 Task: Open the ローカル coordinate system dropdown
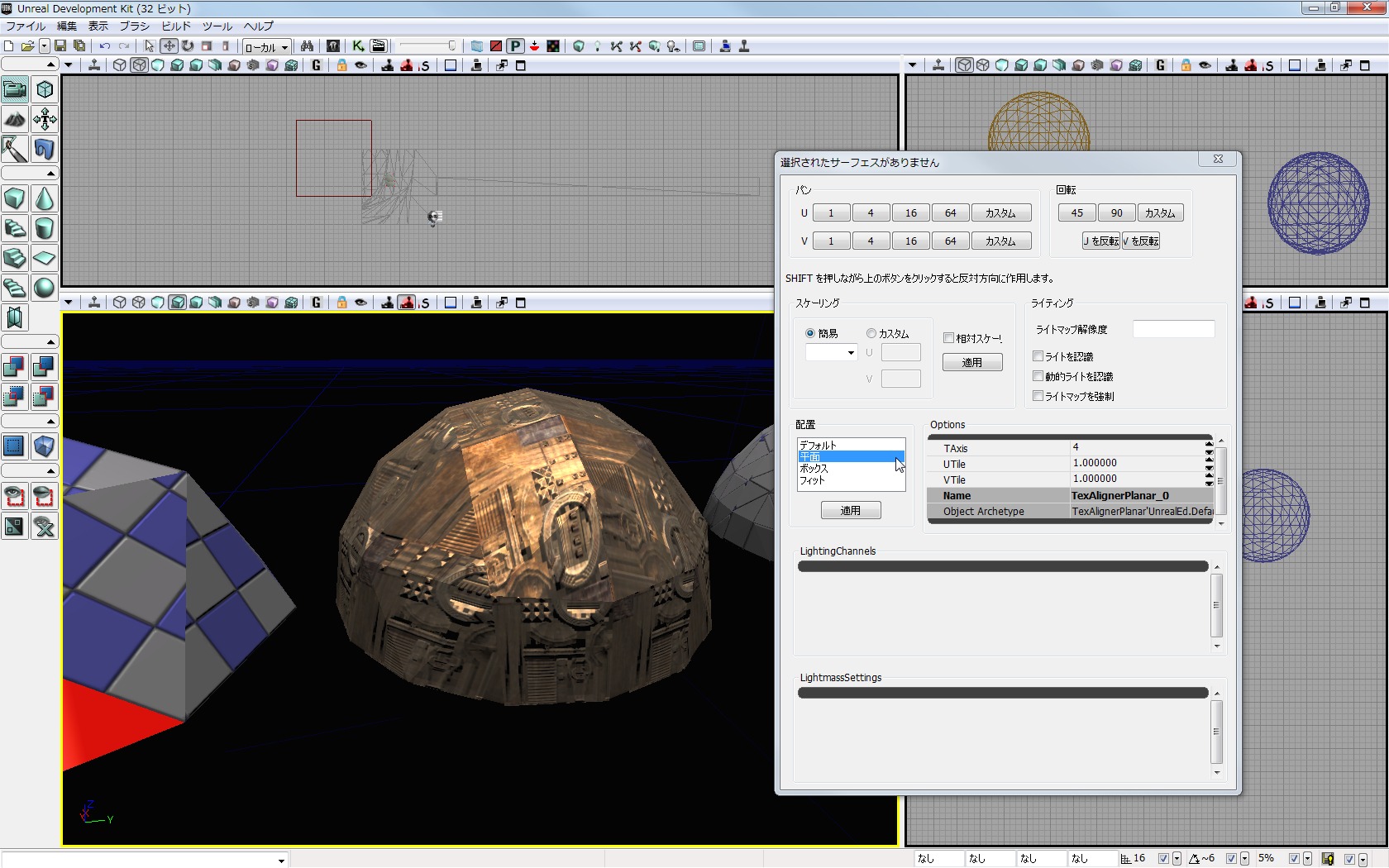(266, 47)
